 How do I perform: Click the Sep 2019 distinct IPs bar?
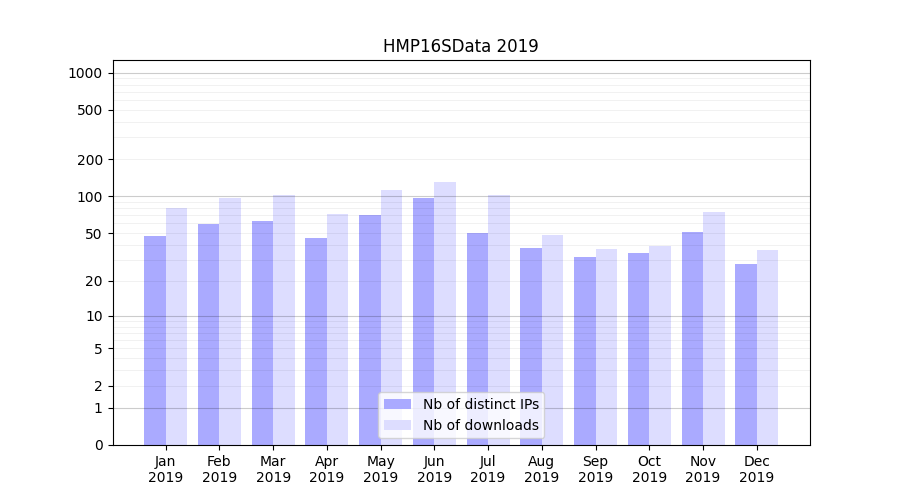pyautogui.click(x=585, y=350)
